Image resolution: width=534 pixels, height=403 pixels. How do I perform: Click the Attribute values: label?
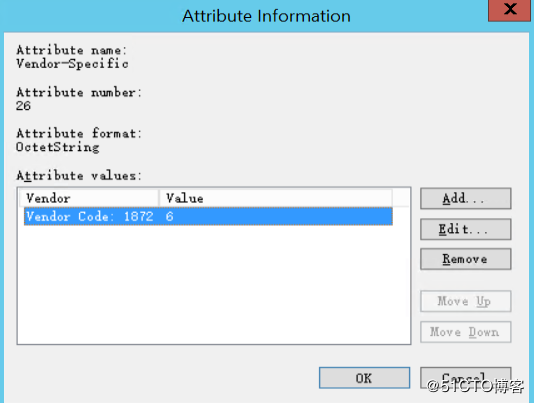tap(79, 176)
